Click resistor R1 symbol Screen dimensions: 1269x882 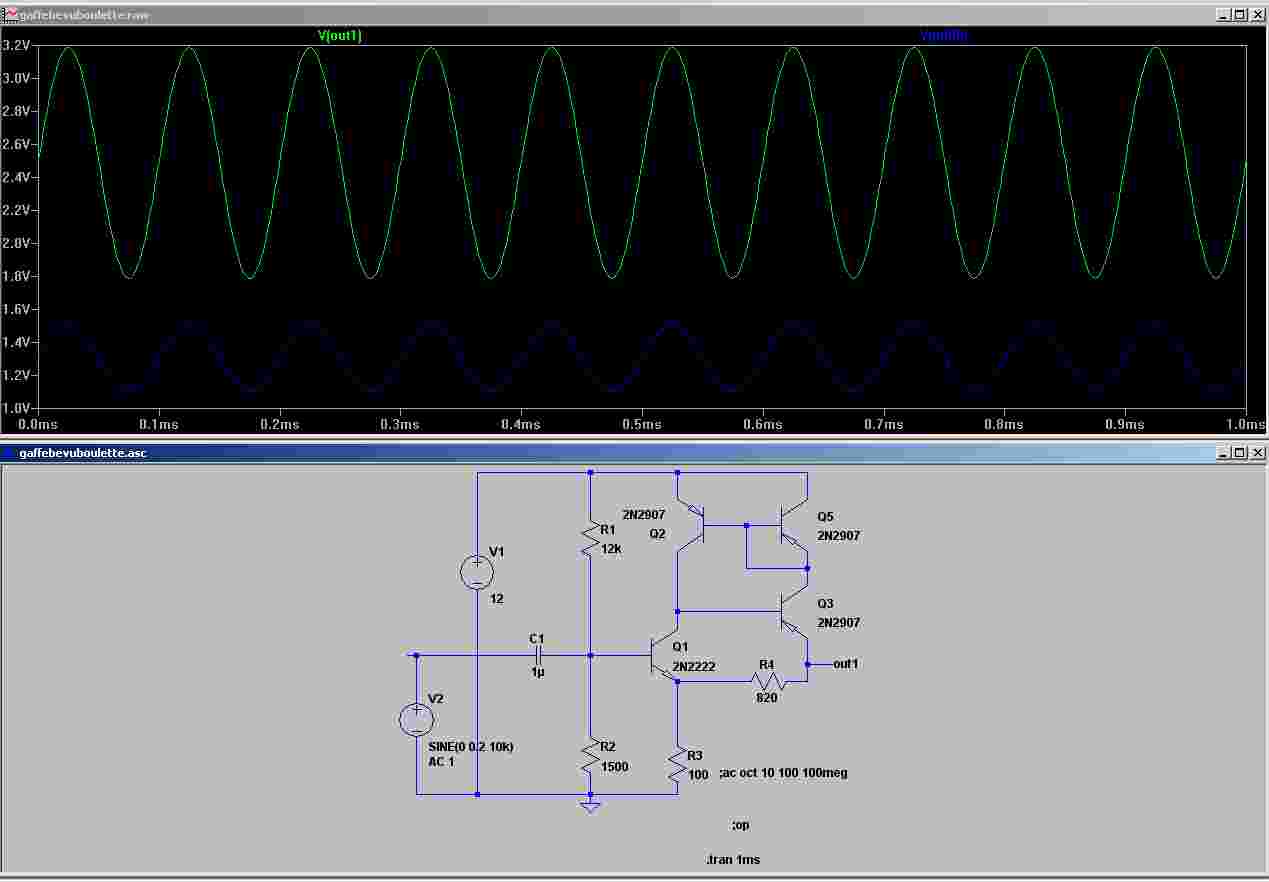[591, 539]
